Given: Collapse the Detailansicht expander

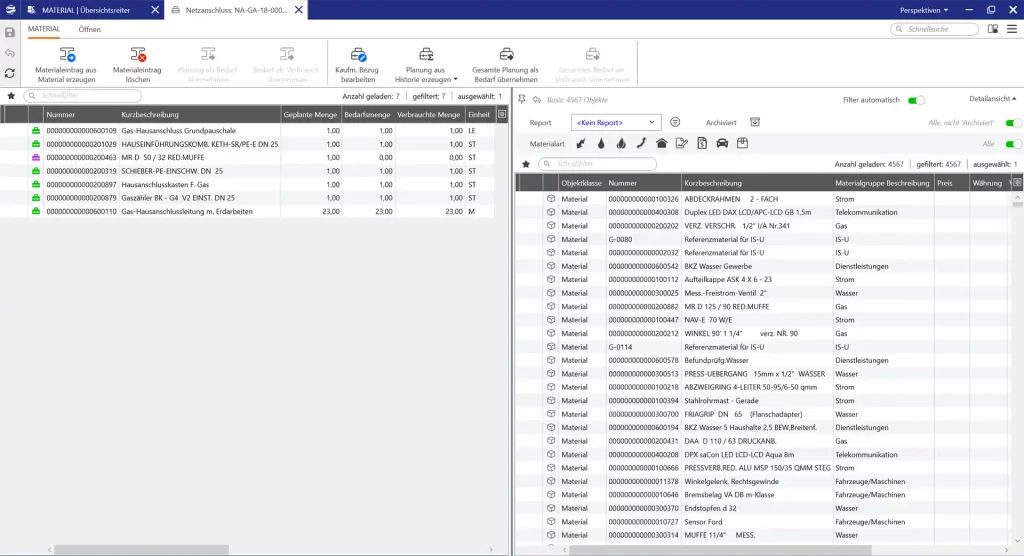Looking at the screenshot, I should click(x=992, y=99).
